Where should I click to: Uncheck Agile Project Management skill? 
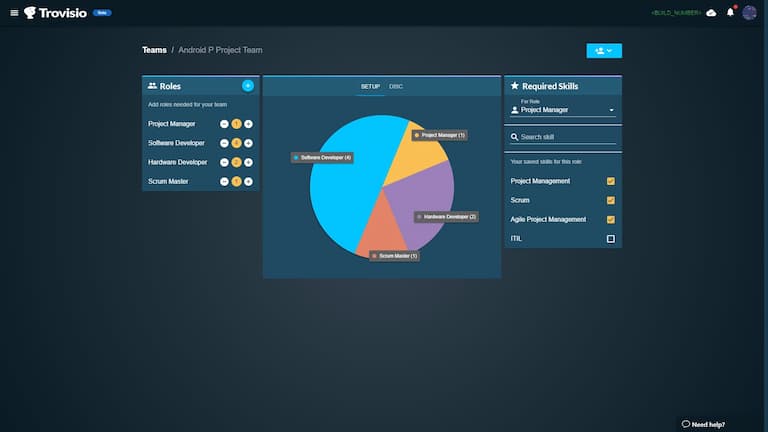[x=611, y=219]
